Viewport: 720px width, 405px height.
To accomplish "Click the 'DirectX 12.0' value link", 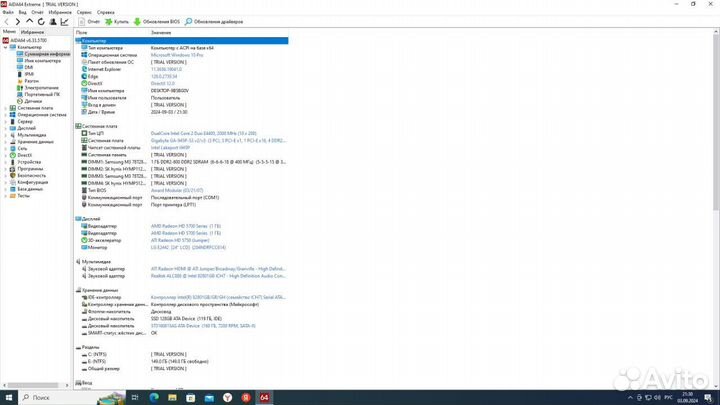I will point(163,82).
